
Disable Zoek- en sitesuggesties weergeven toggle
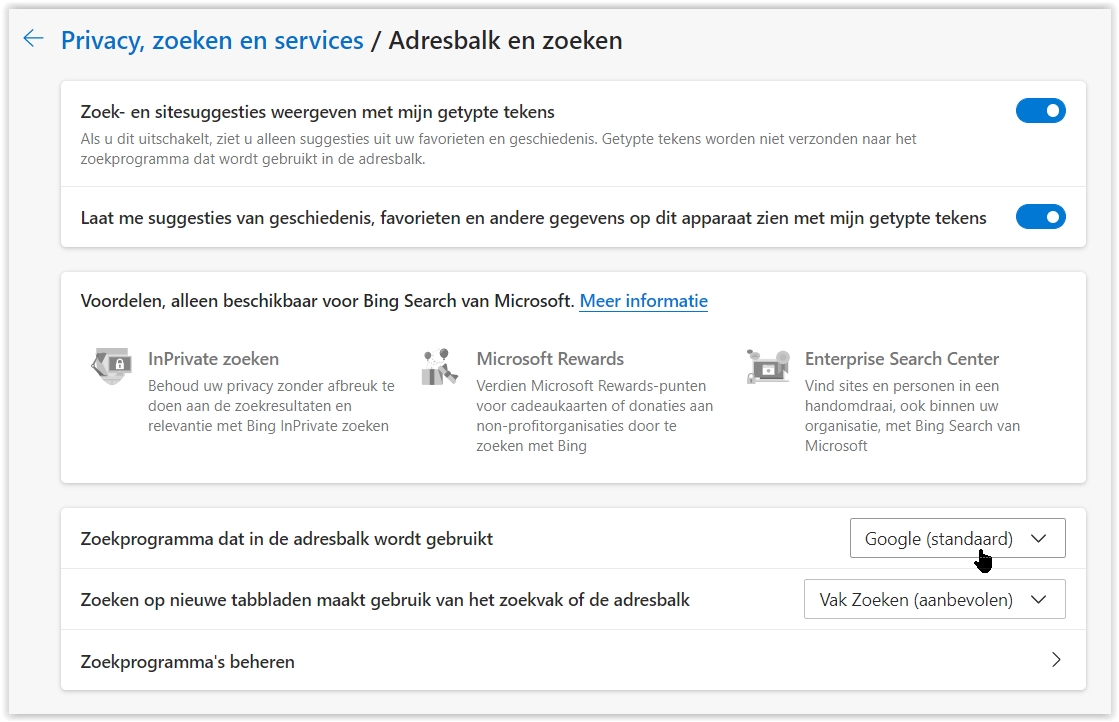click(1041, 110)
